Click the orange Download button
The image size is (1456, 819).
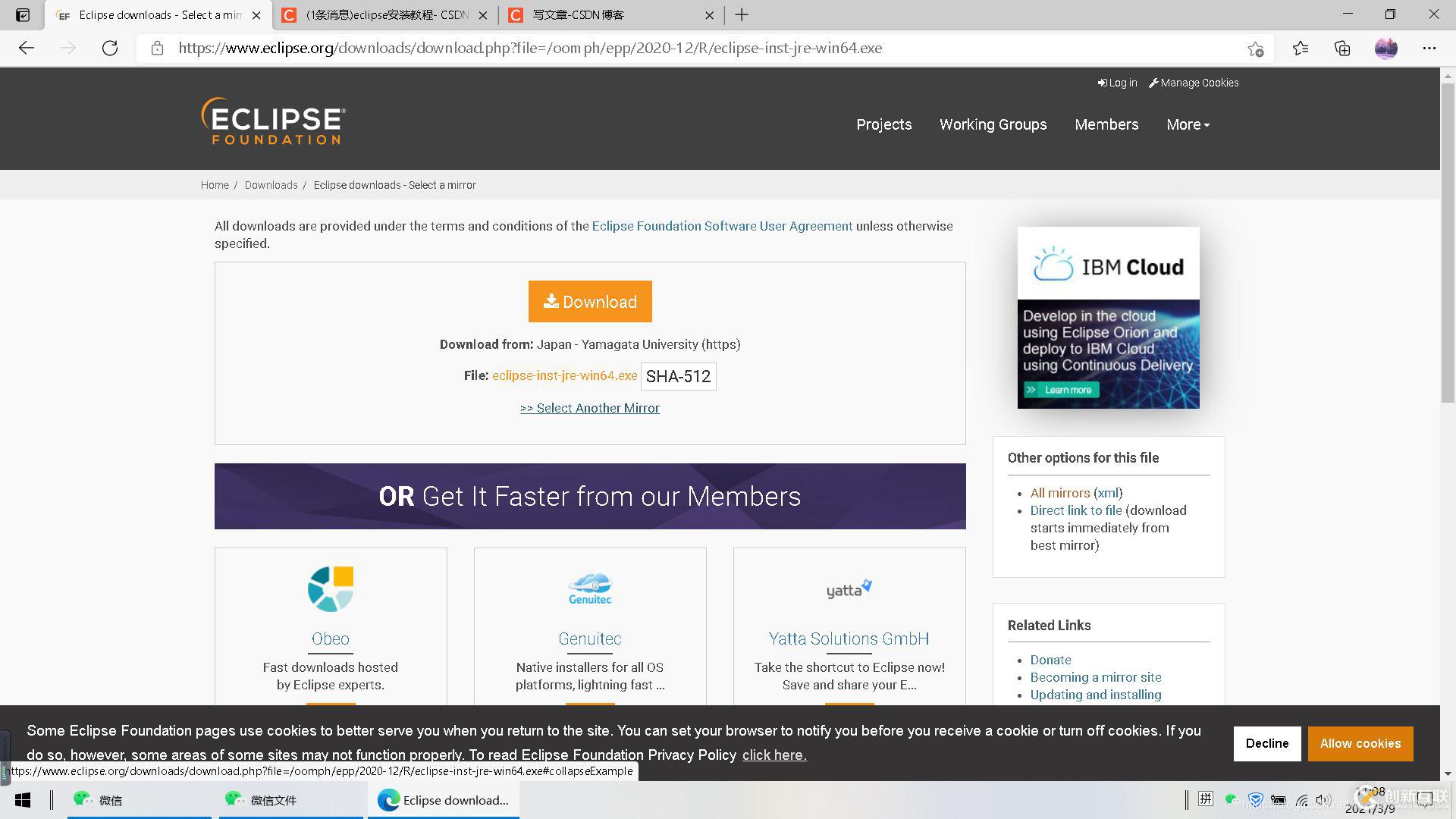coord(589,301)
